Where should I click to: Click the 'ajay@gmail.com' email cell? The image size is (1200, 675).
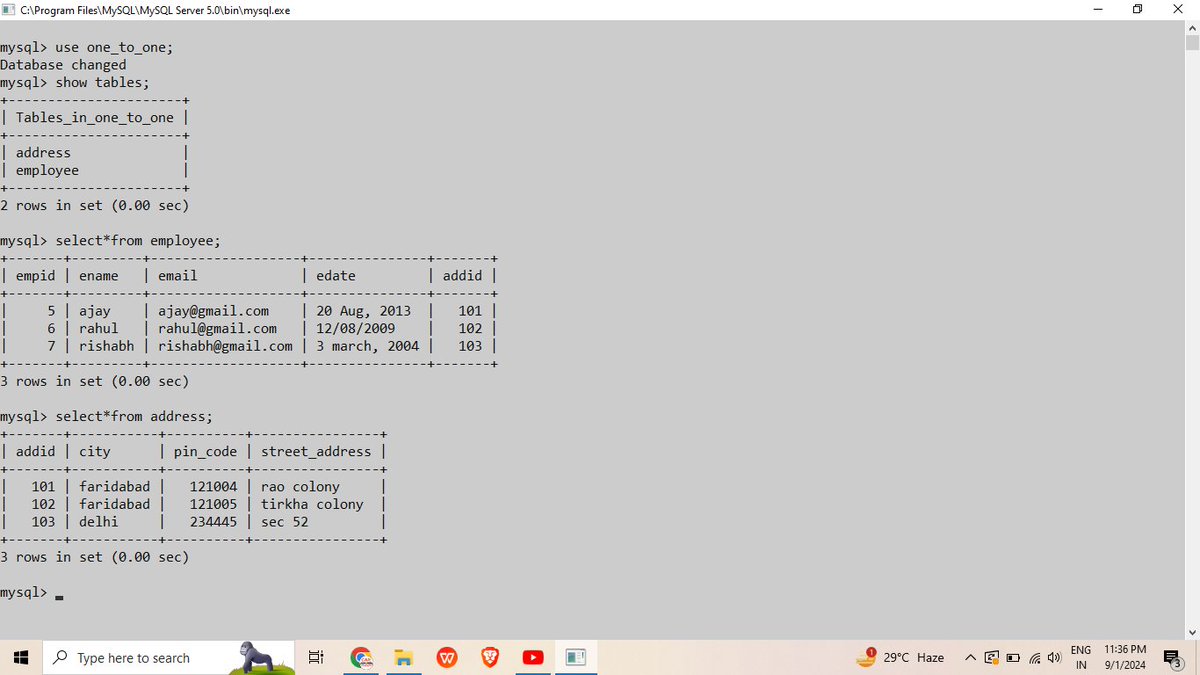point(213,310)
